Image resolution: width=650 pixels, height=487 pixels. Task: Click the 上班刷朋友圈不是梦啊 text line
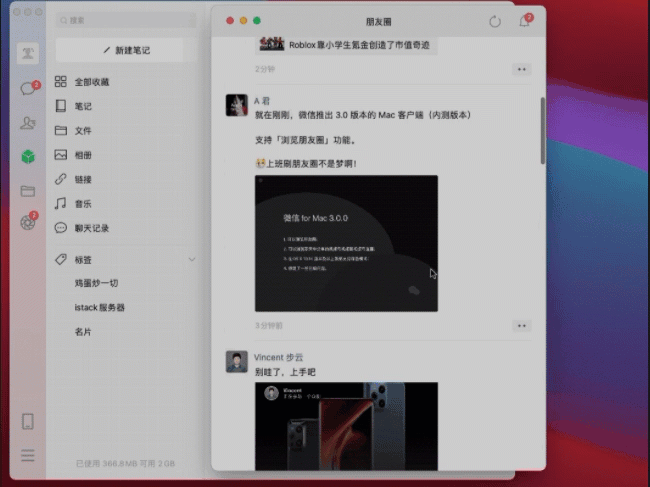point(306,164)
